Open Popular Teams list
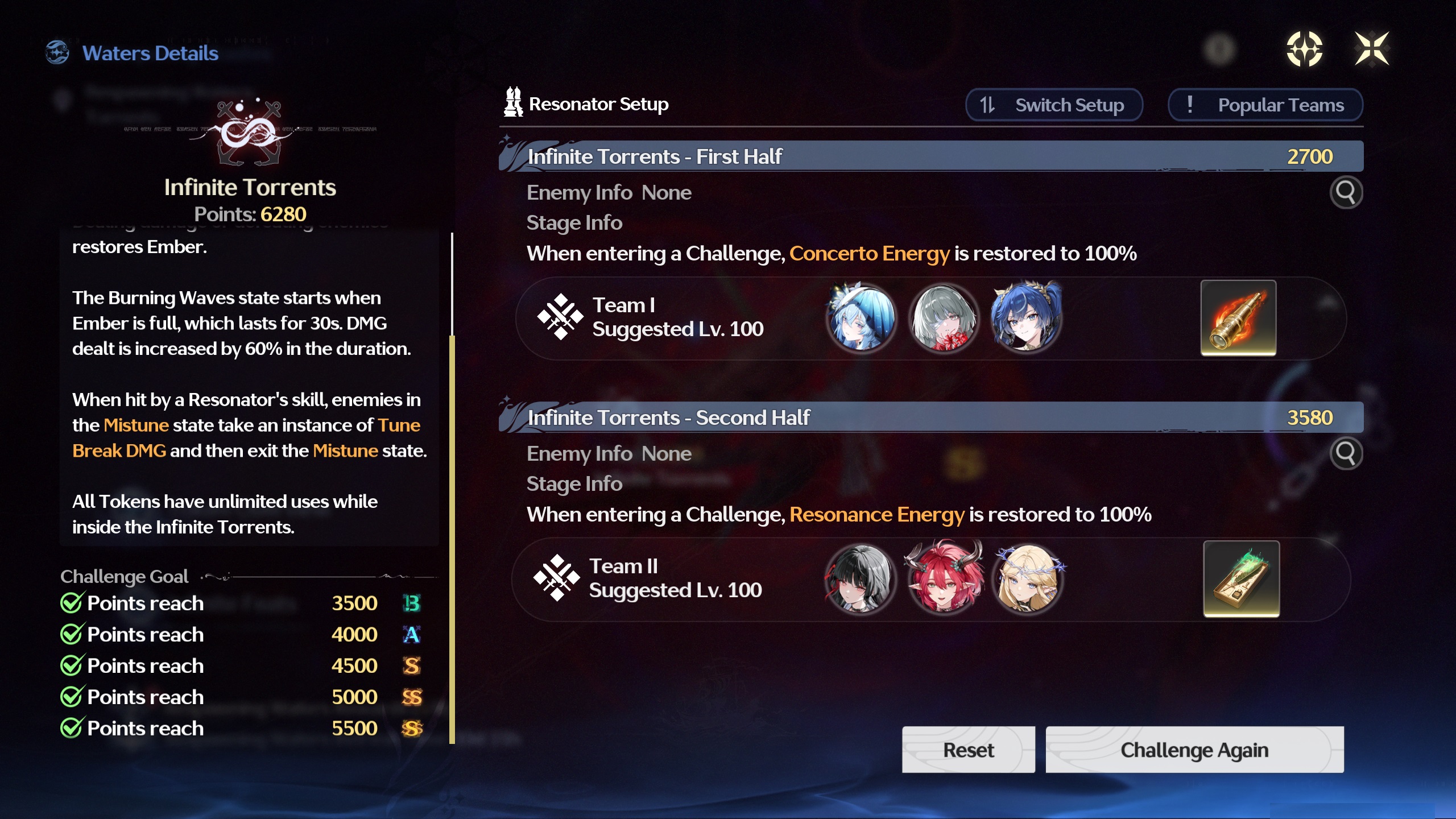The image size is (1456, 819). click(1265, 105)
